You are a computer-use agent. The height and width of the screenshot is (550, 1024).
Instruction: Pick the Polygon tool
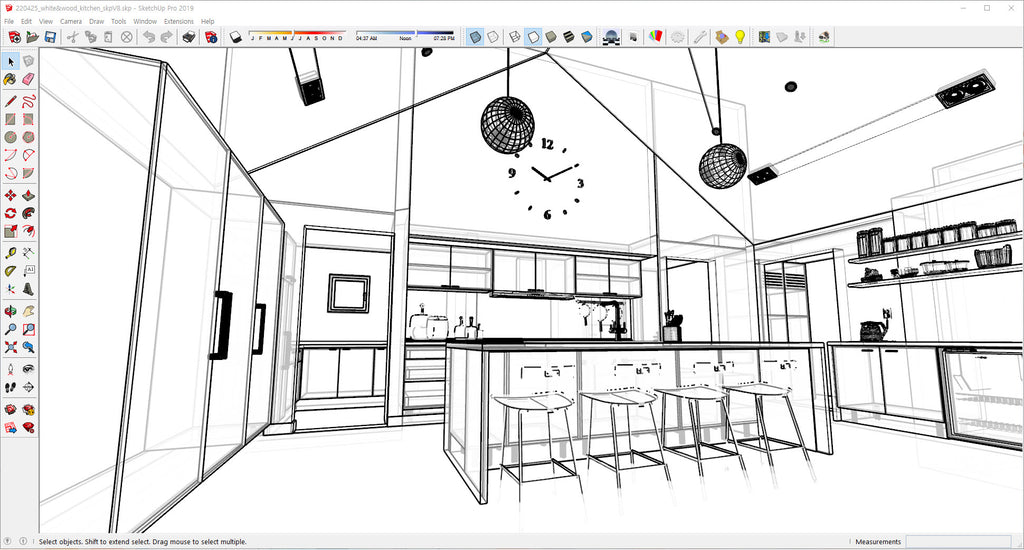[28, 137]
